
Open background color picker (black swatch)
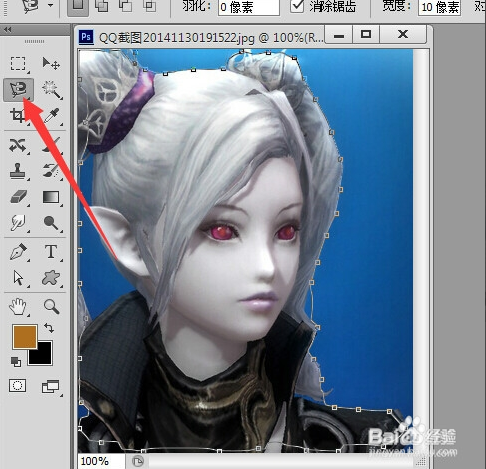tap(43, 356)
